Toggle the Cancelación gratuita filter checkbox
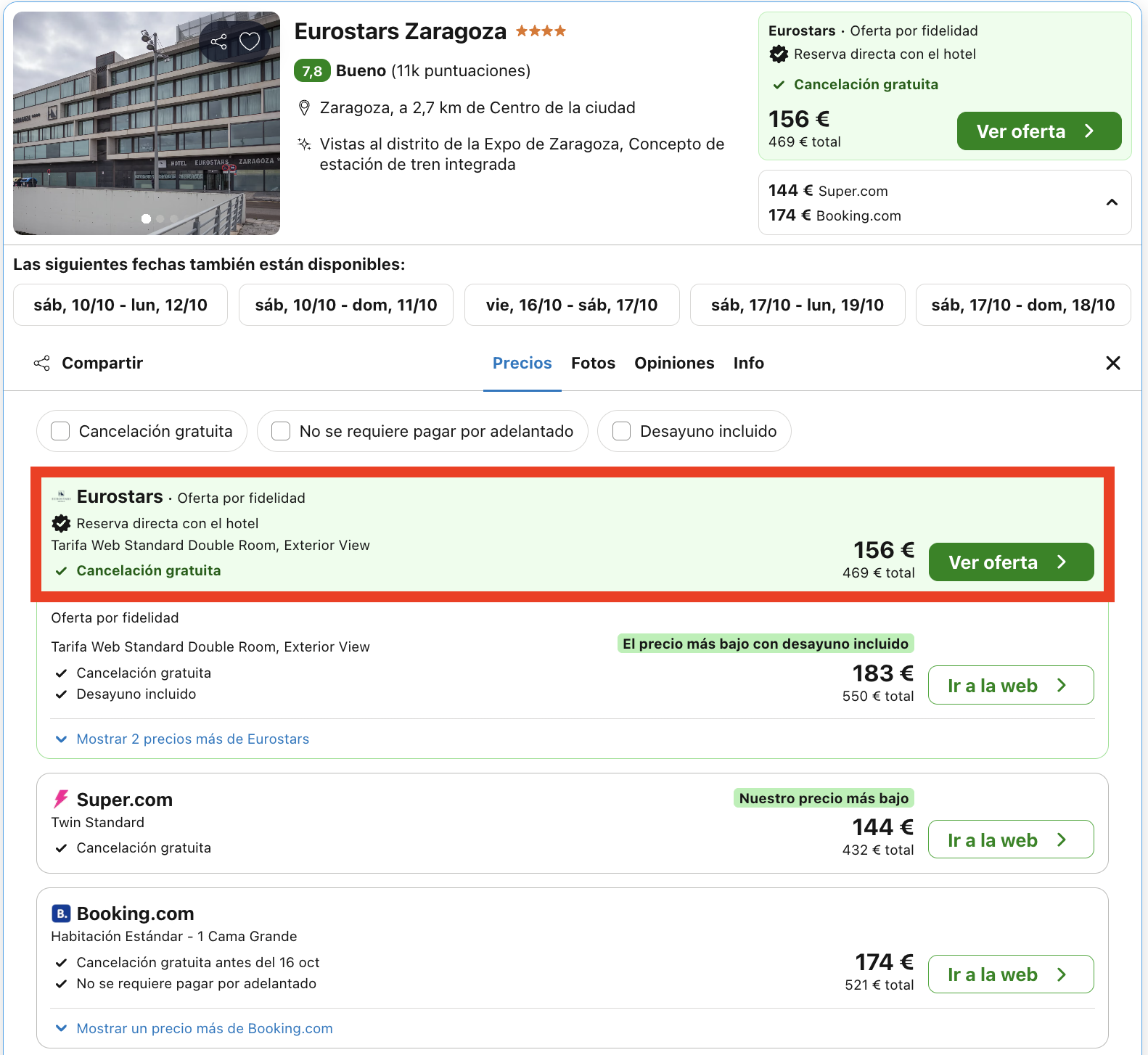The image size is (1148, 1055). tap(60, 431)
